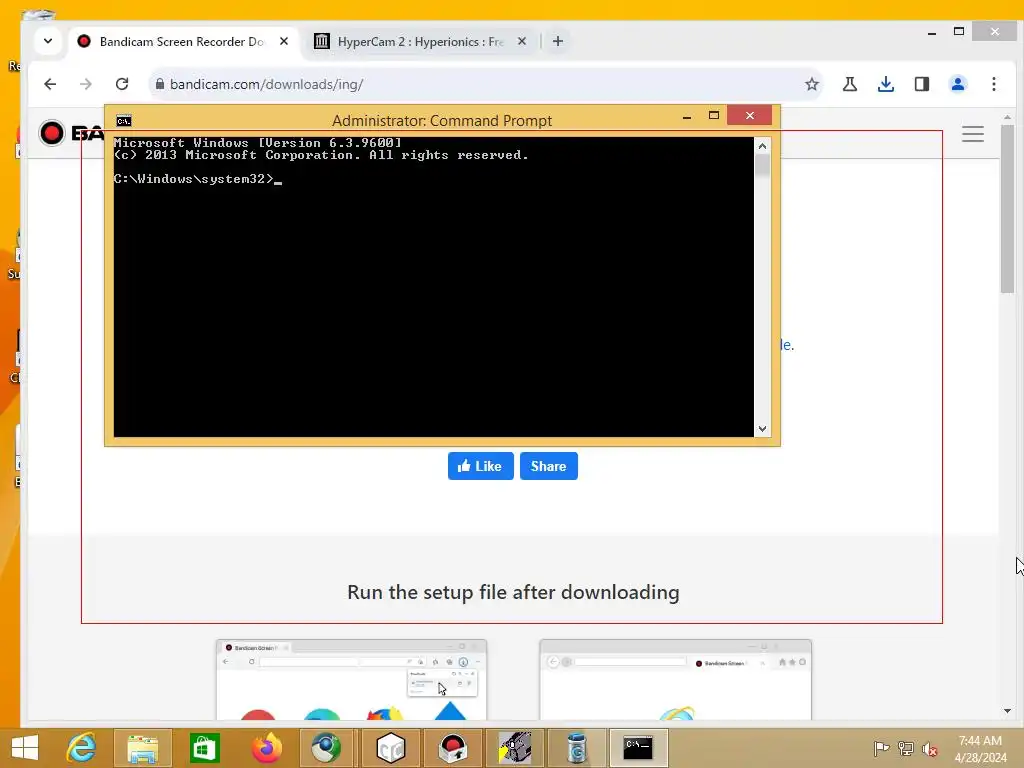Click the left Chrome download instruction thumbnail

(351, 680)
